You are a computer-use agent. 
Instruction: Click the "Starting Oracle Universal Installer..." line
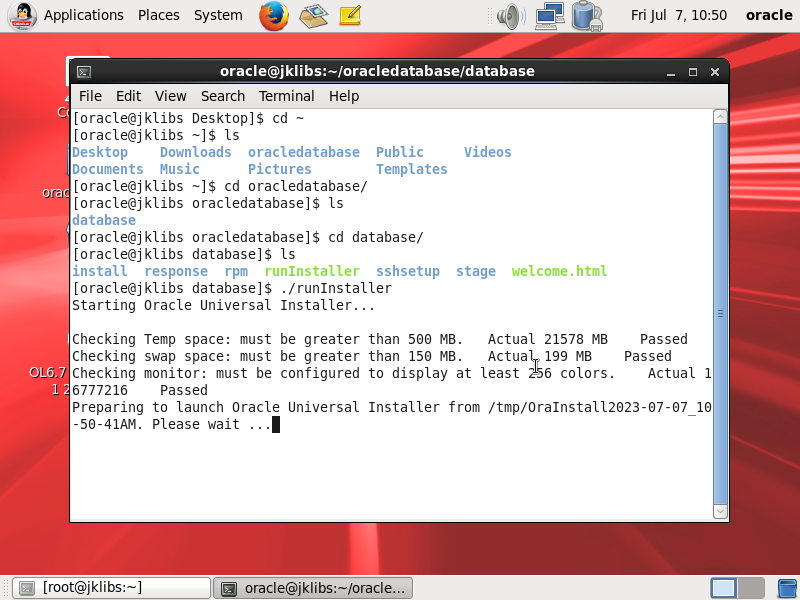[223, 305]
